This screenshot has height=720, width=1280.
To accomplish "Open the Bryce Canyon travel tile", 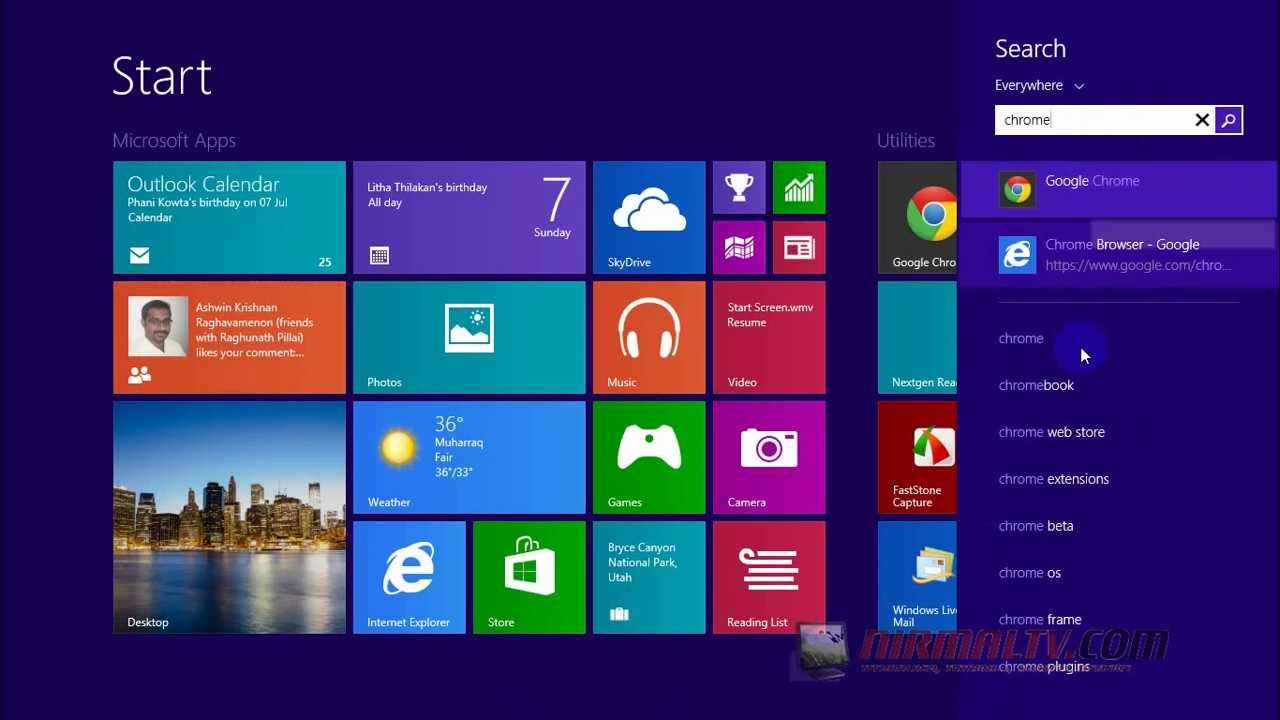I will point(649,577).
